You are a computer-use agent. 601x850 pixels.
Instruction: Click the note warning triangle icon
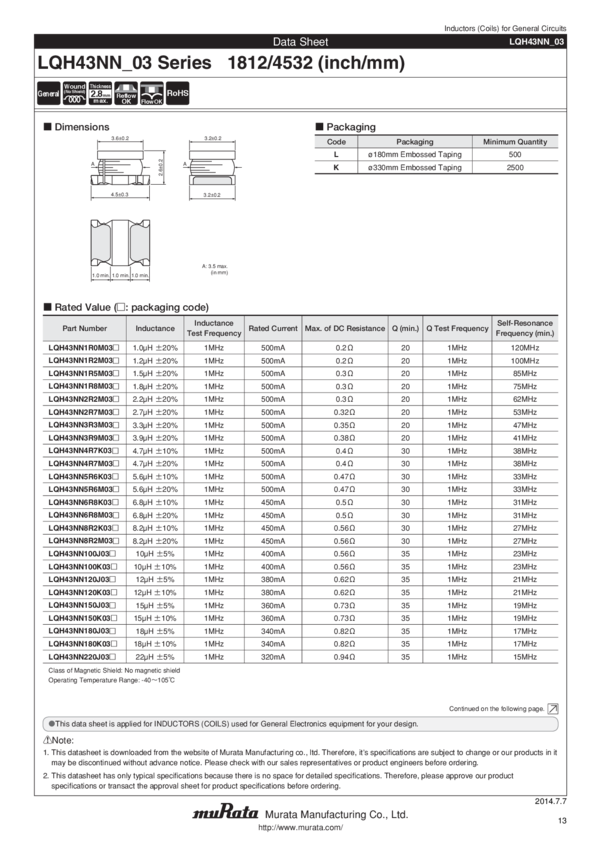point(47,740)
